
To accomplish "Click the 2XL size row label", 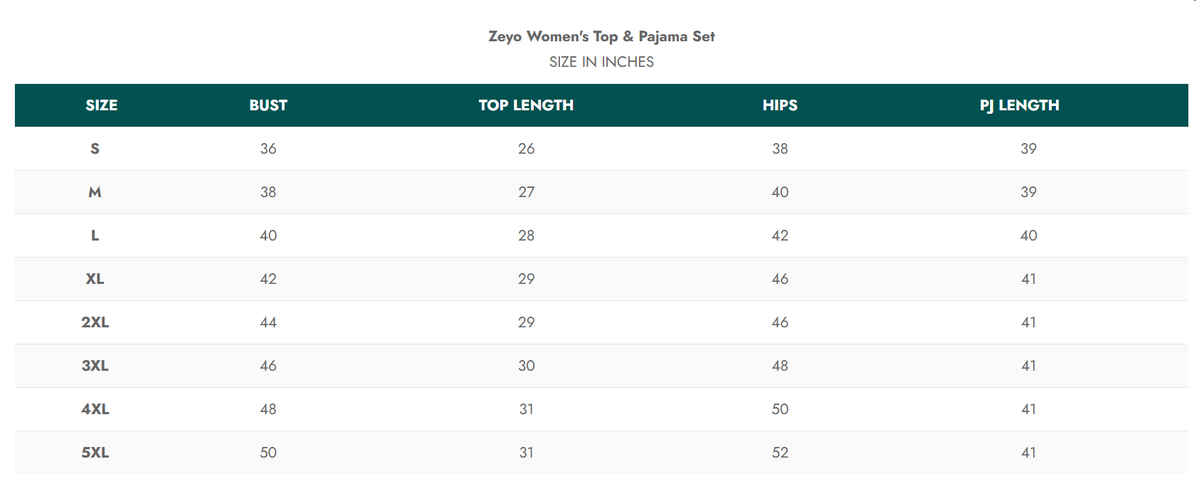I will tap(95, 323).
